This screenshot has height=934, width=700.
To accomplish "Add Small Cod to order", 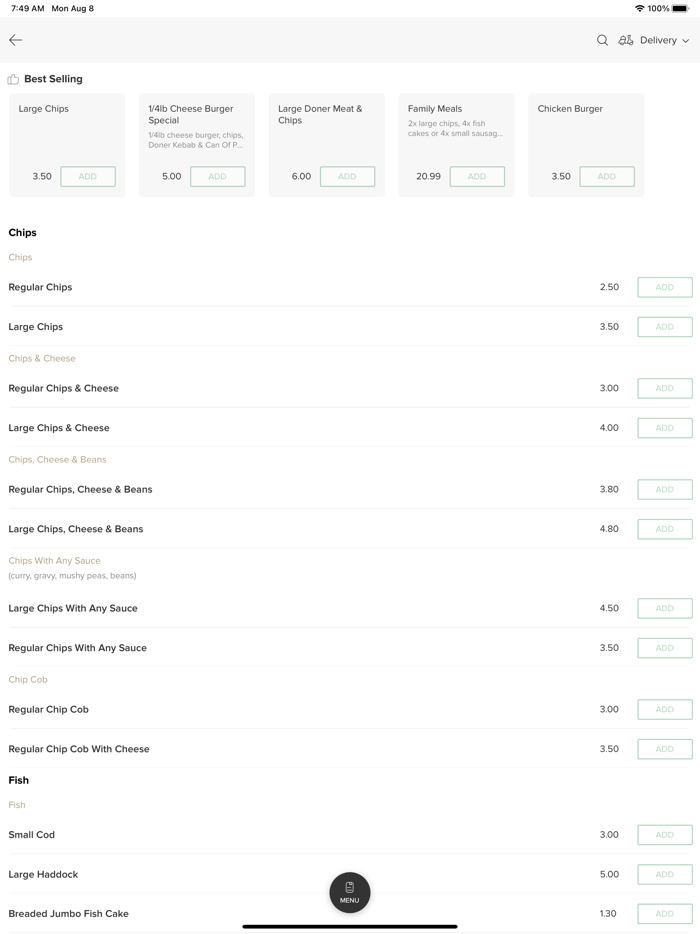I will coord(665,835).
